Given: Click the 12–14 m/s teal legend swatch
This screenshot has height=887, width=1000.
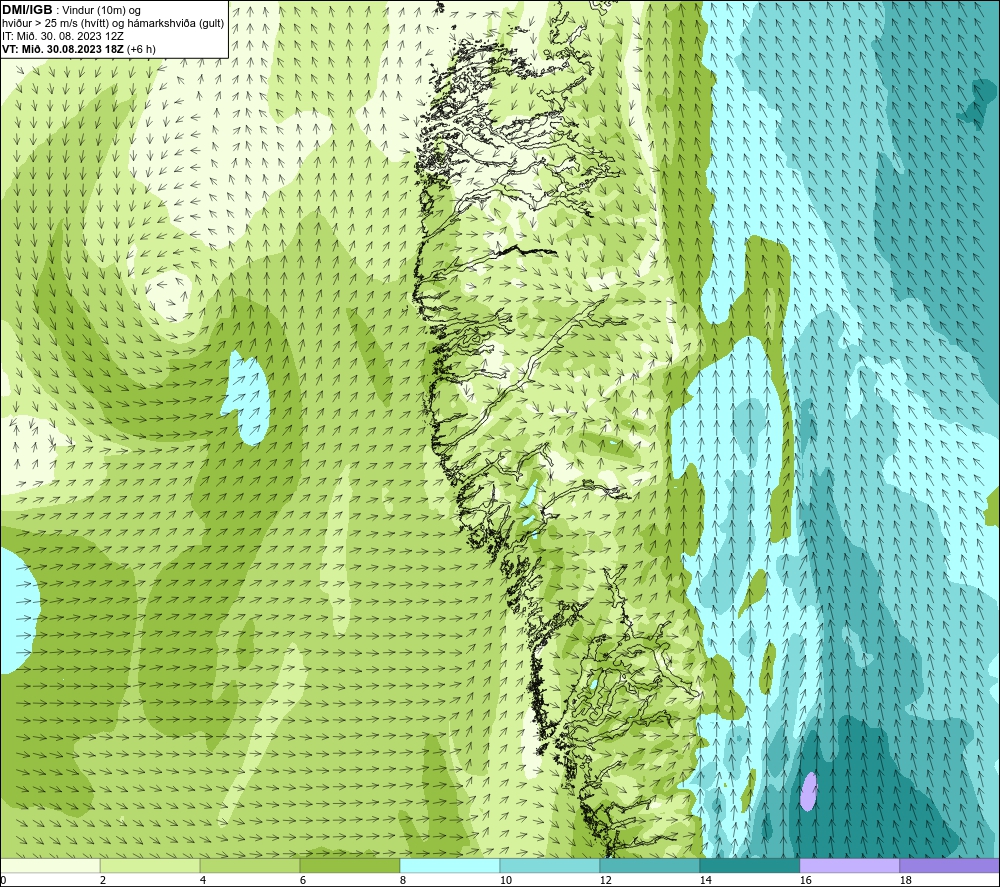Looking at the screenshot, I should 649,865.
